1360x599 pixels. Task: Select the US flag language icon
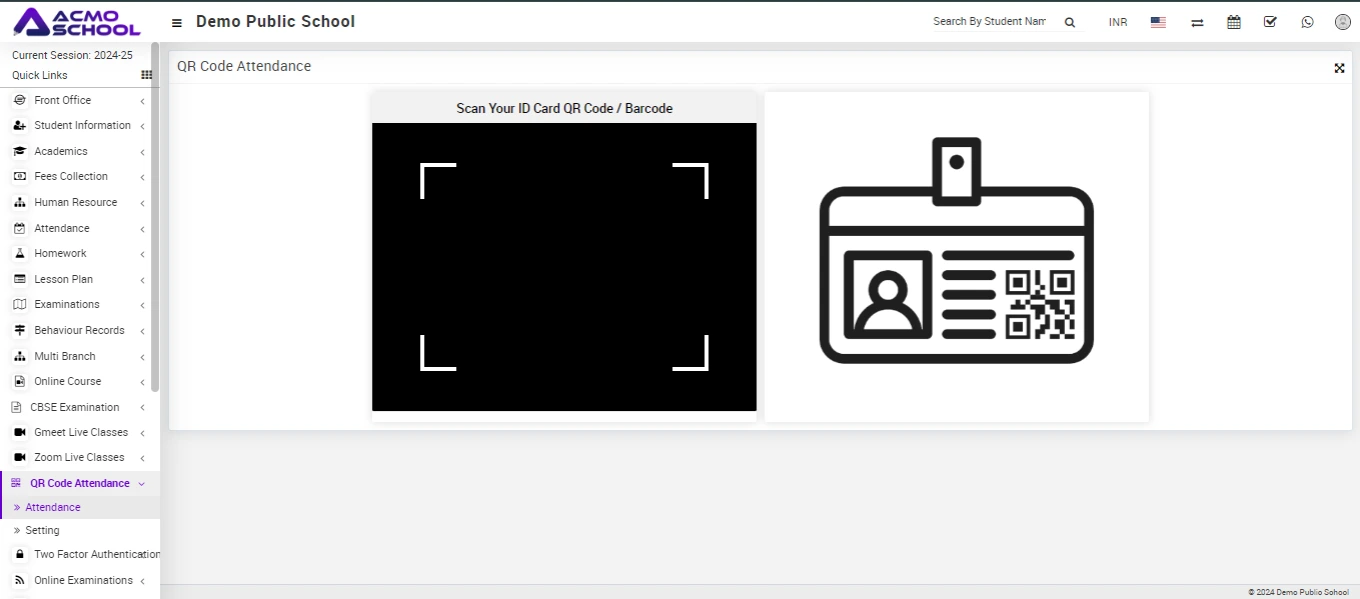pyautogui.click(x=1158, y=22)
